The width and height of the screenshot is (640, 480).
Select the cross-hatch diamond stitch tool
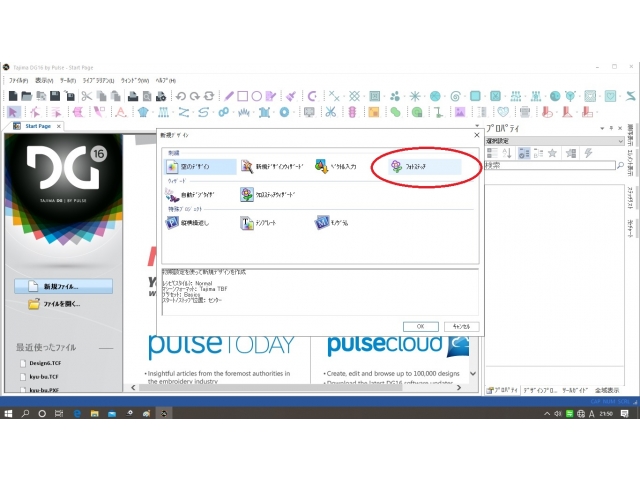pos(354,96)
